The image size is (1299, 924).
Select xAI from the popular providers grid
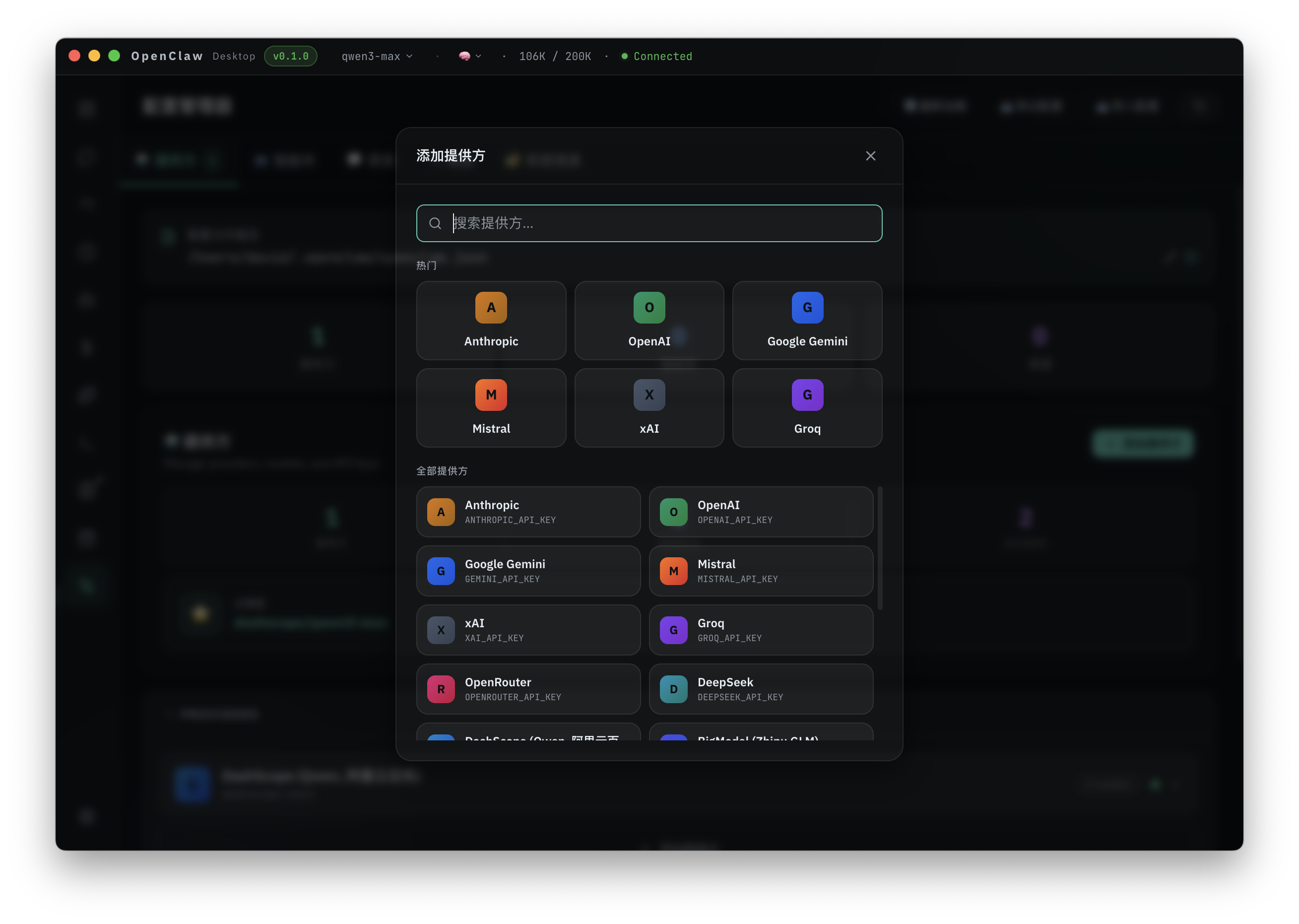coord(649,407)
